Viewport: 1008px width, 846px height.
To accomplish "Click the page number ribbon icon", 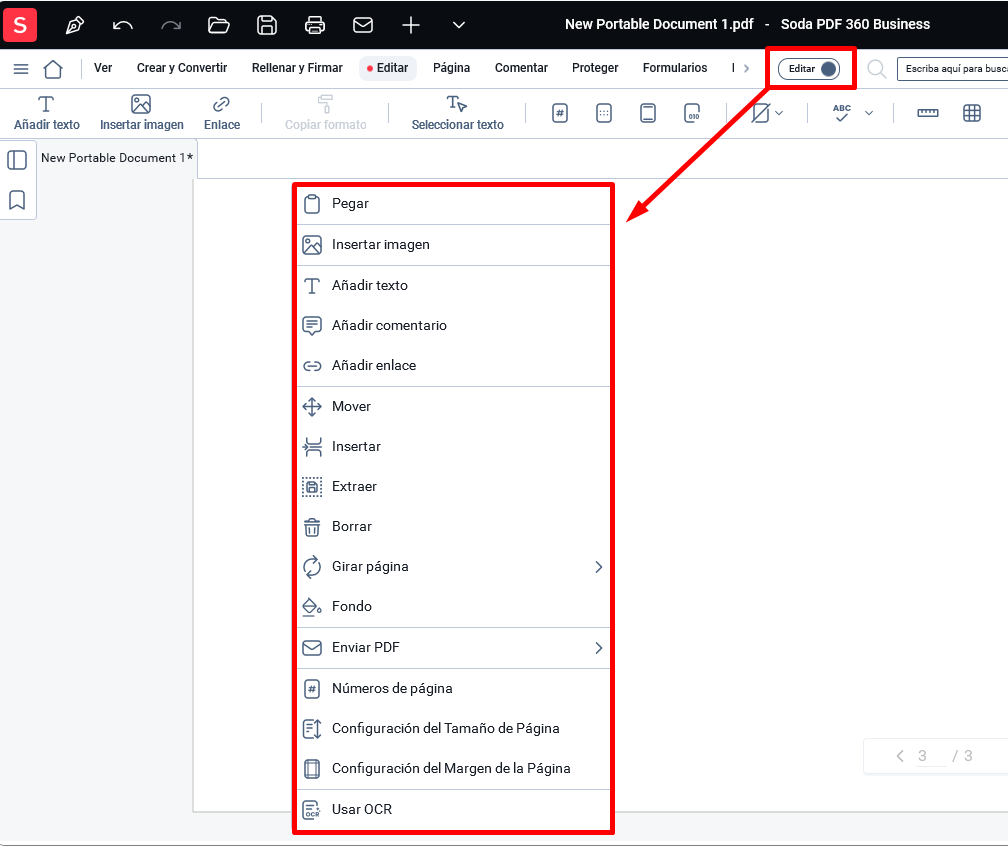I will point(560,113).
